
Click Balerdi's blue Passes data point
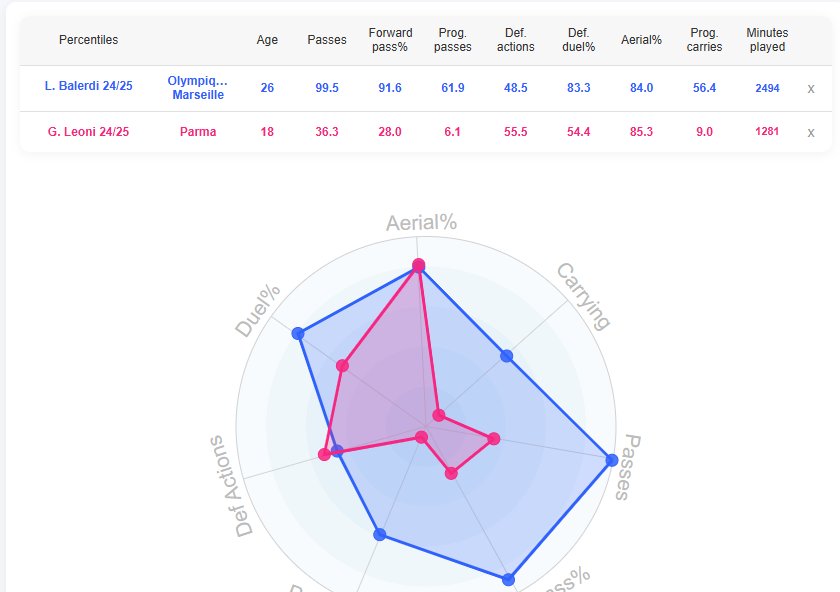coord(612,460)
